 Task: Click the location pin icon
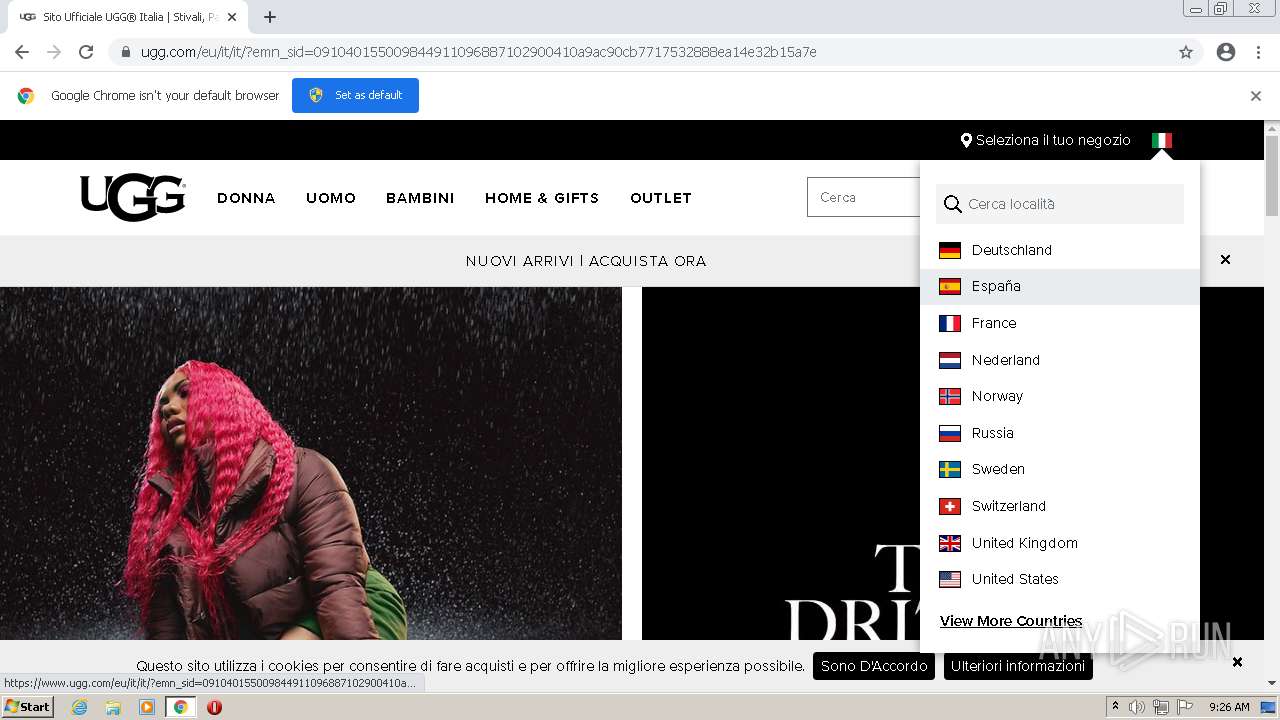[x=966, y=140]
